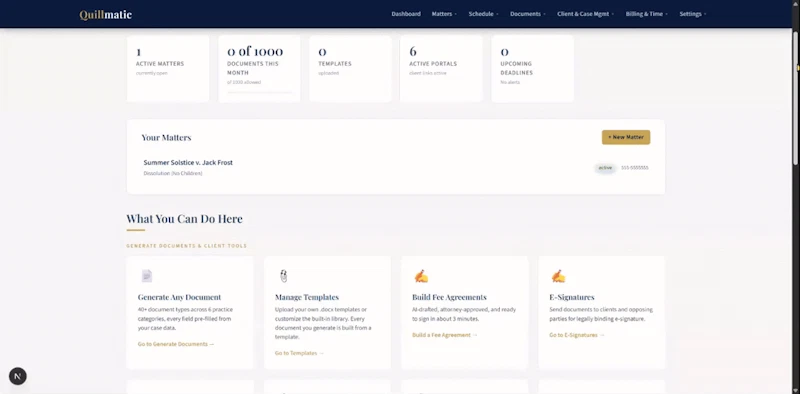Click the 555-5555555 phone number
Viewport: 800px width, 394px height.
(x=635, y=168)
